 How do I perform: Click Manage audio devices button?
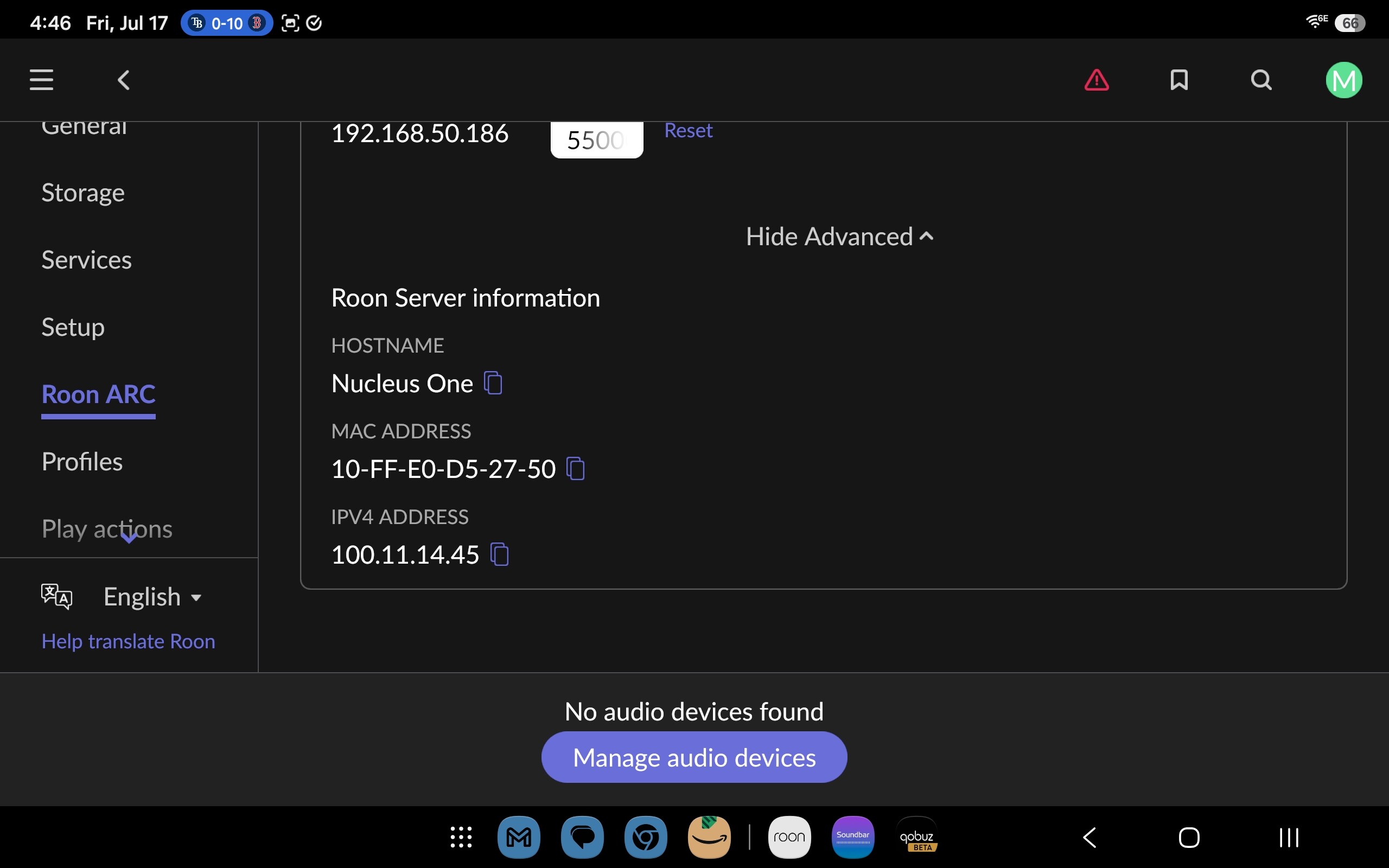694,757
